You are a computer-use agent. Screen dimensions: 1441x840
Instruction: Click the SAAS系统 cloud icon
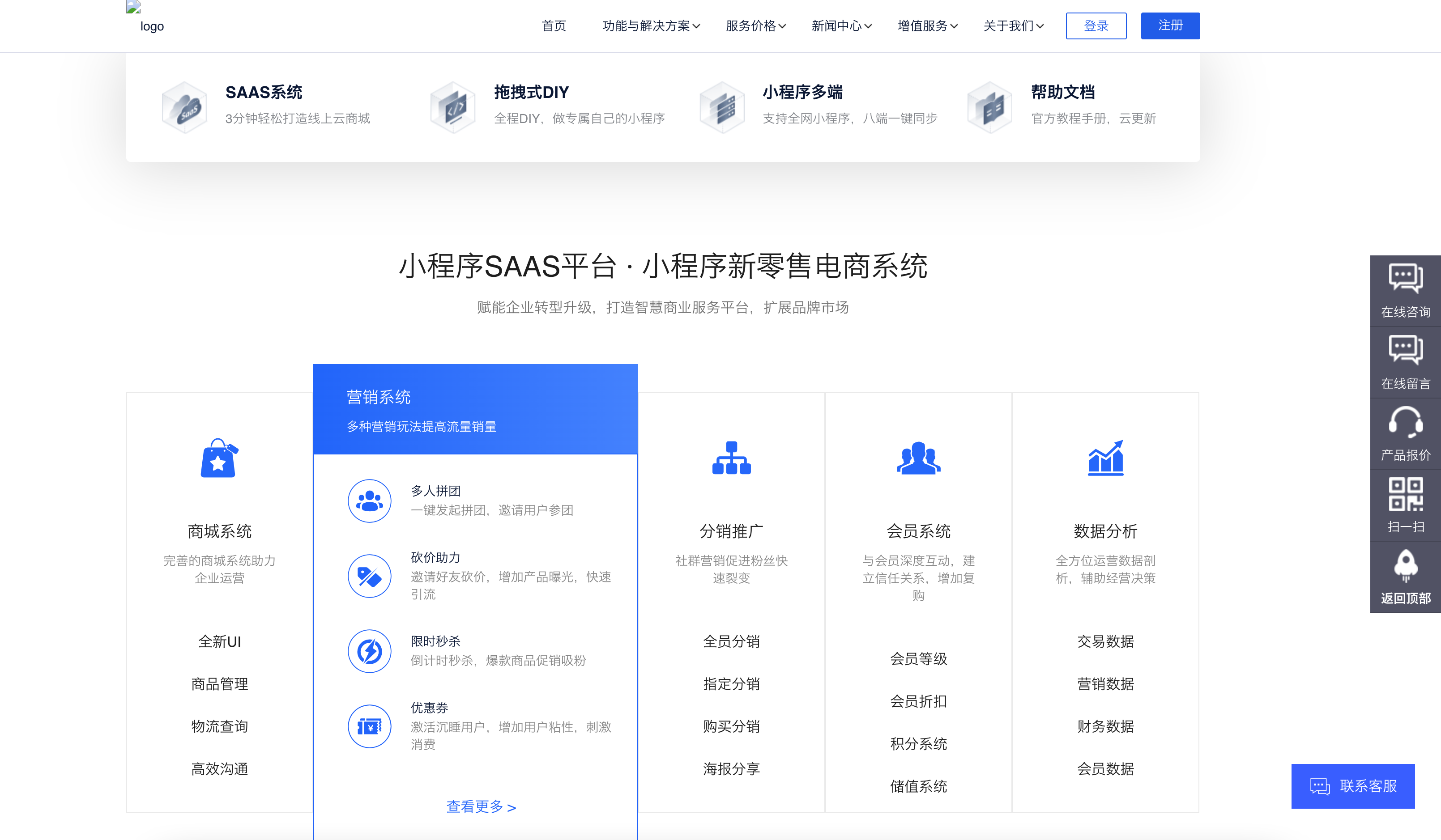(184, 107)
